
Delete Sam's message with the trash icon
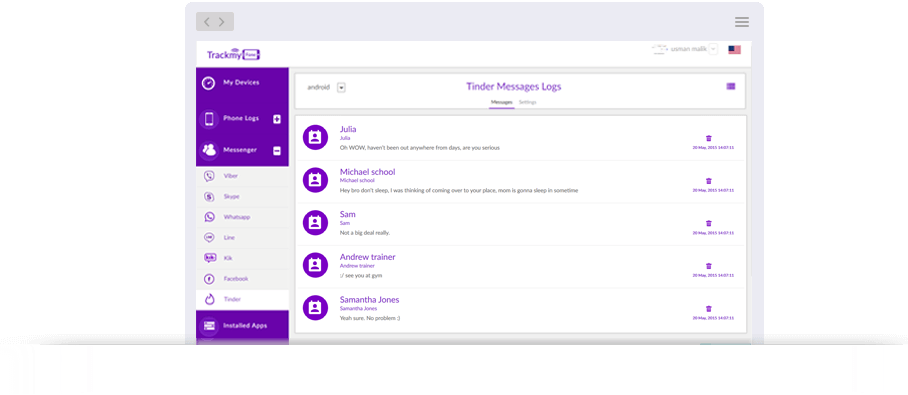point(709,224)
